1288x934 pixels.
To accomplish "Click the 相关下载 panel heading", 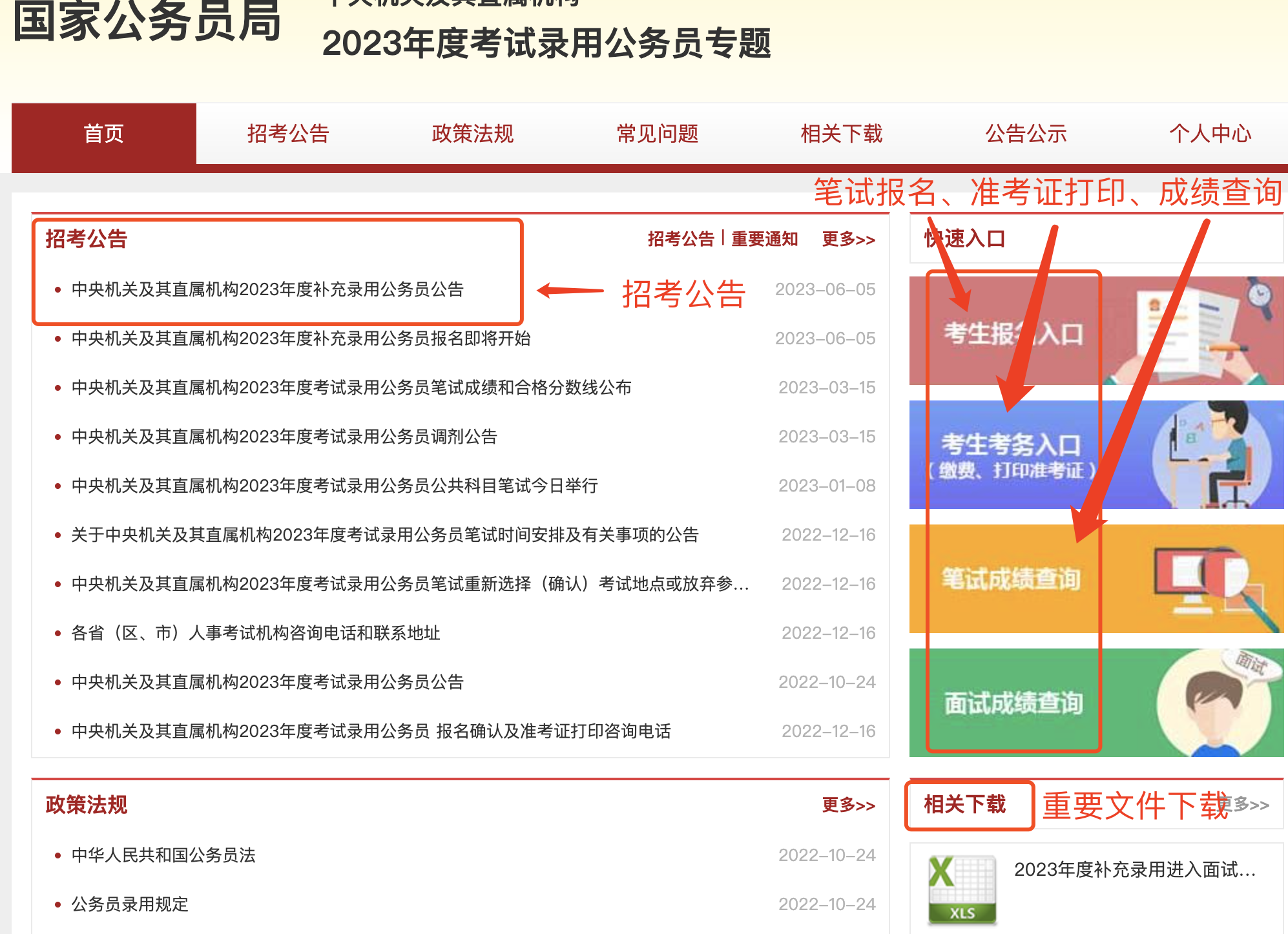I will click(x=965, y=805).
